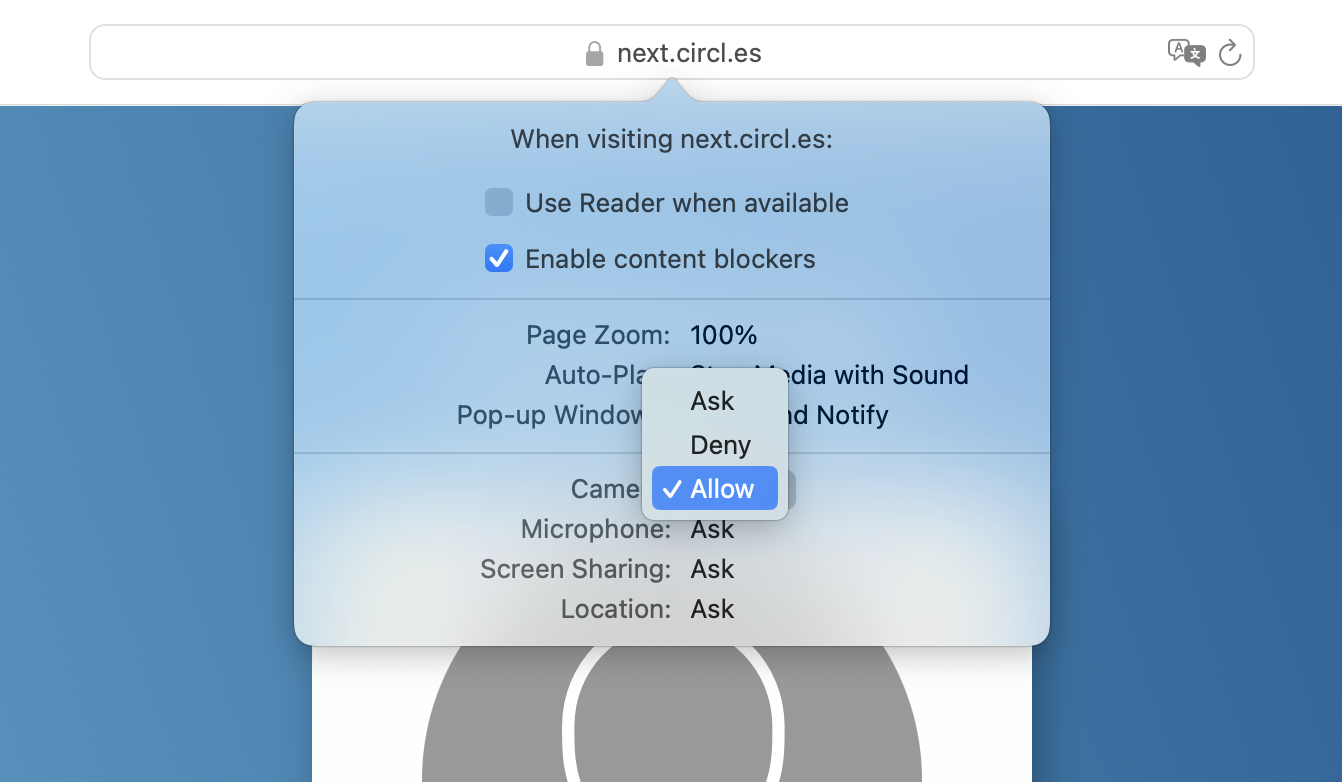Screen dimensions: 1342x782
Task: Click the lock icon in the address bar
Action: [x=592, y=53]
